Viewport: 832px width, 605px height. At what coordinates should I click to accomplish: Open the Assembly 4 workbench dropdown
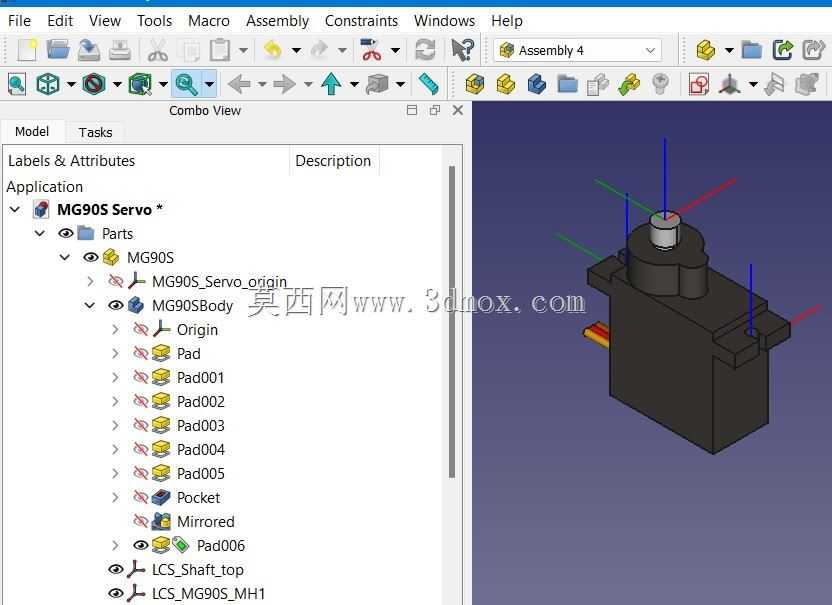[x=577, y=50]
